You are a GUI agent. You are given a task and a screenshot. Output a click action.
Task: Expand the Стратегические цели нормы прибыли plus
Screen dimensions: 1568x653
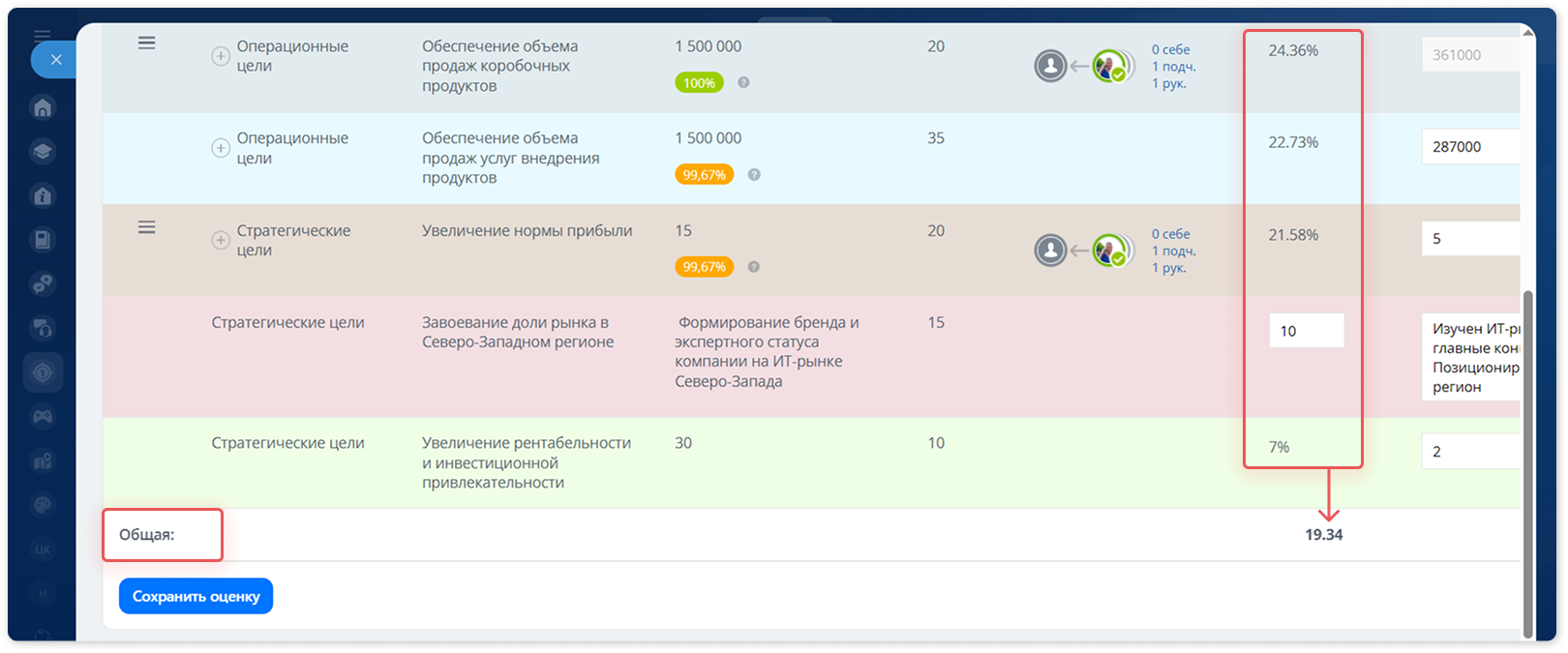(221, 240)
